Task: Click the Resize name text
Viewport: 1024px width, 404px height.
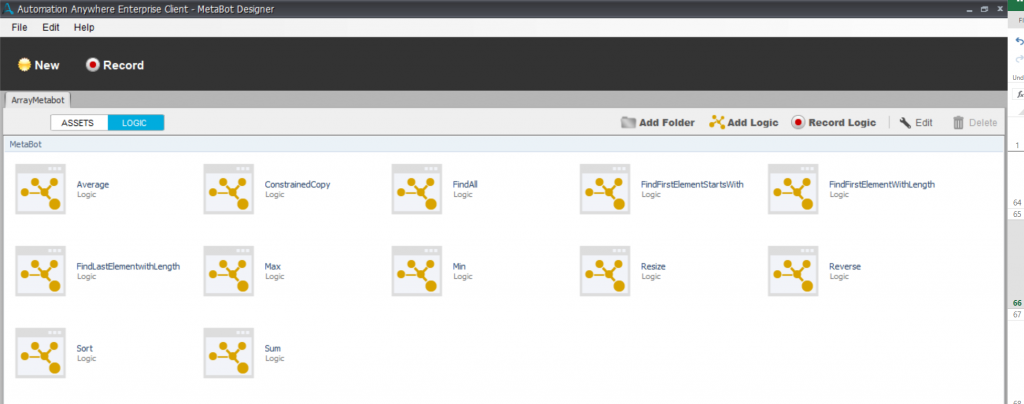Action: (653, 266)
